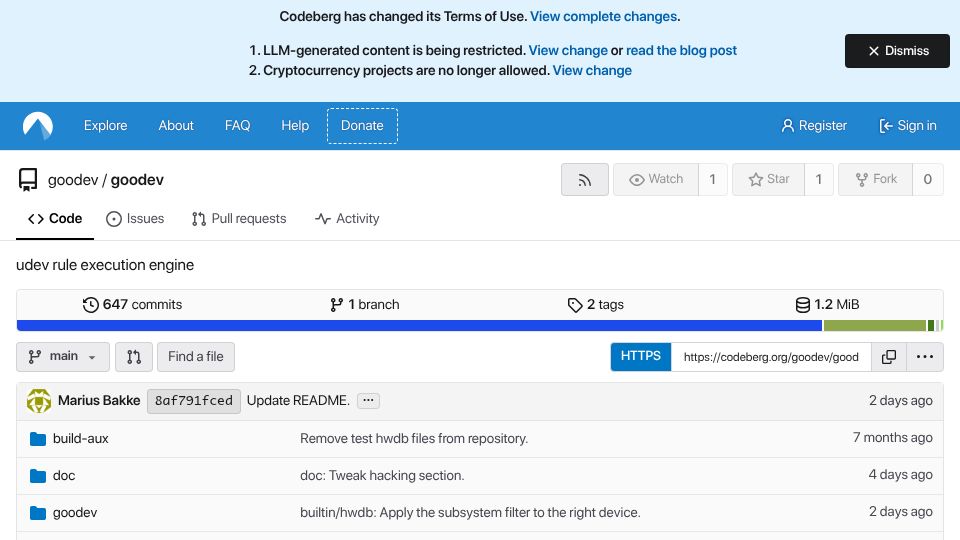
Task: Open the goodev folder
Action: click(x=75, y=512)
